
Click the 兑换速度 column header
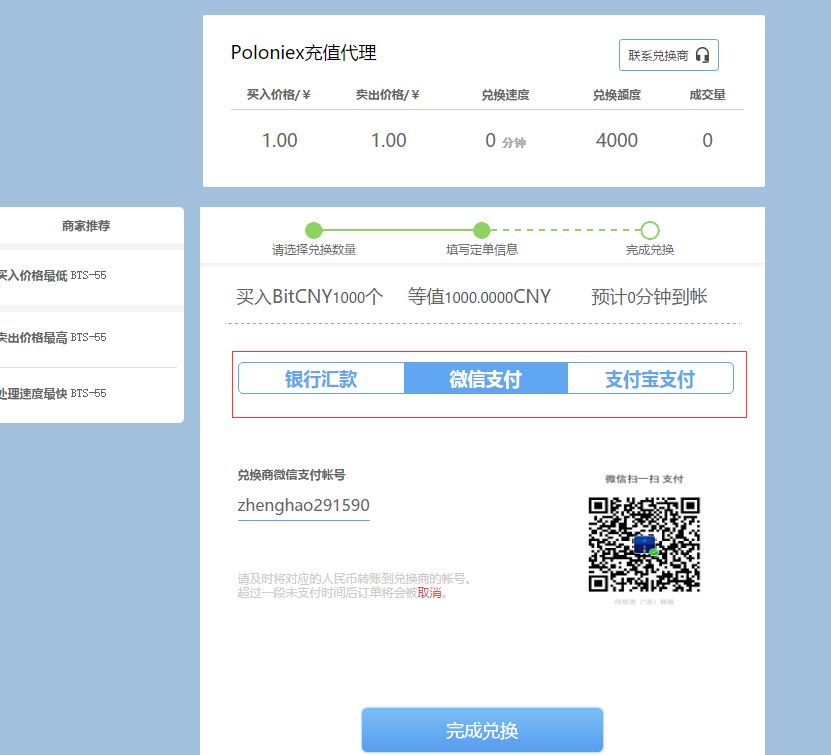click(x=505, y=95)
